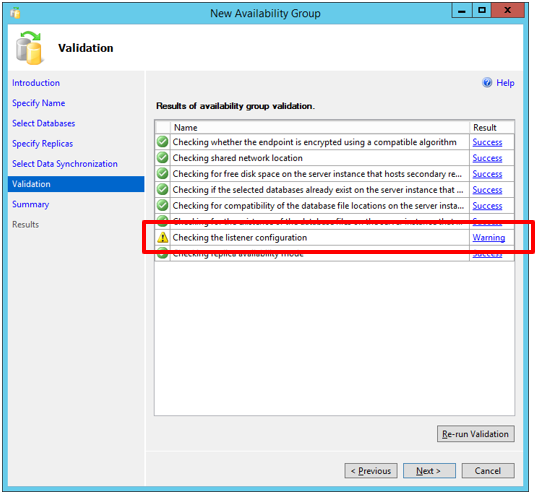Click the green check icon beside endpoint encryption check
Screen dimensions: 537x494
[x=163, y=142]
